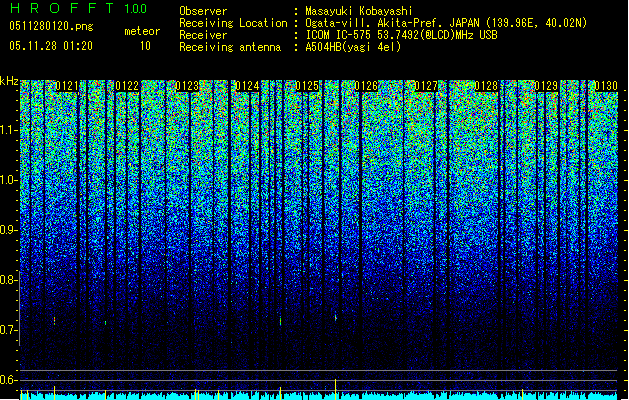
Task: Click the kHz axis unit label
Action: point(9,81)
